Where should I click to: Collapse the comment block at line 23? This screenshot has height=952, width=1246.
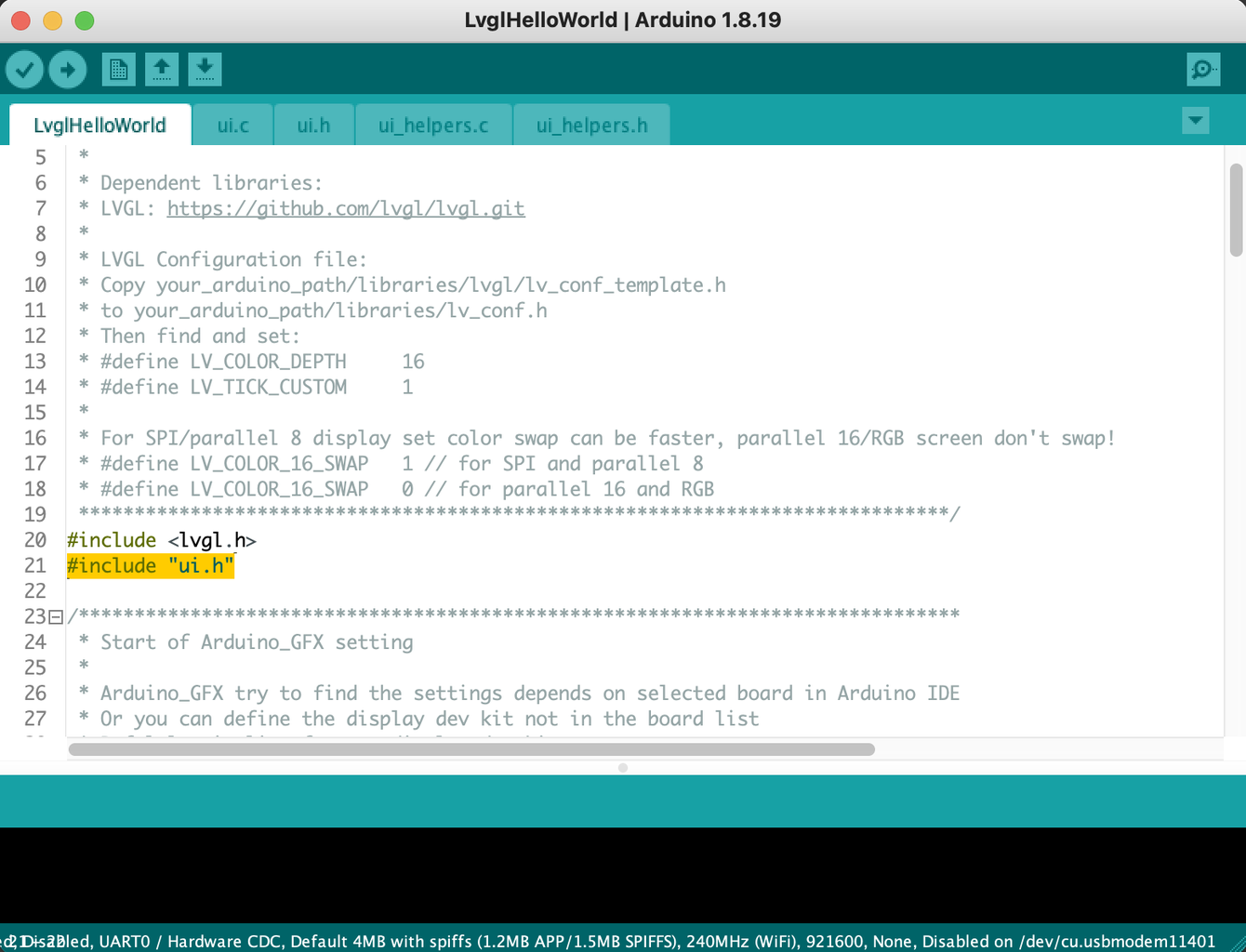click(56, 616)
